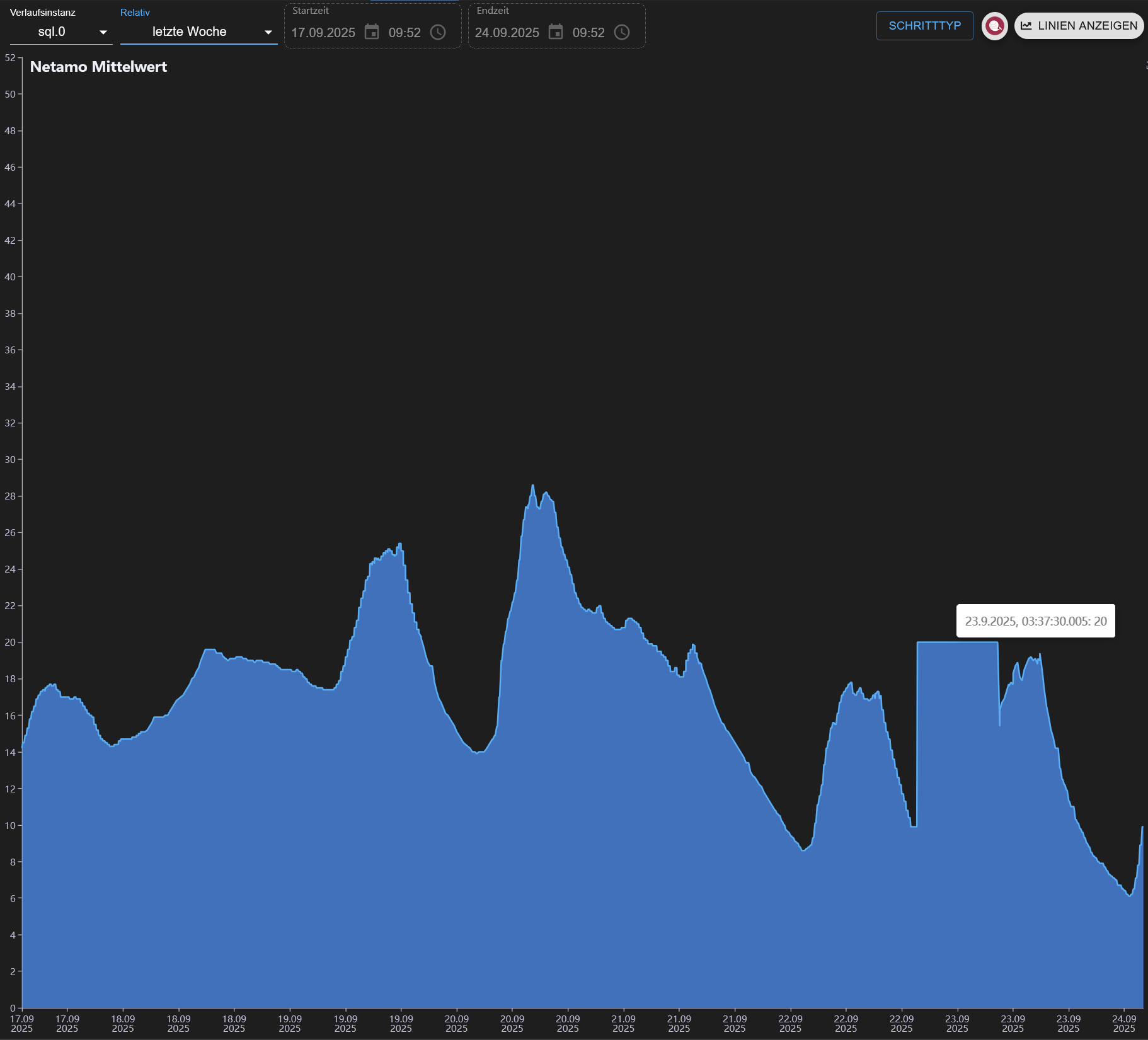Open the Endzeit calendar date picker

click(556, 32)
